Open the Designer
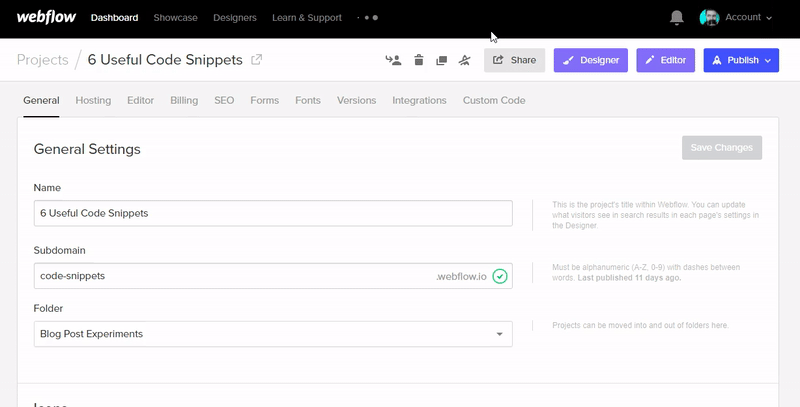 [x=591, y=60]
